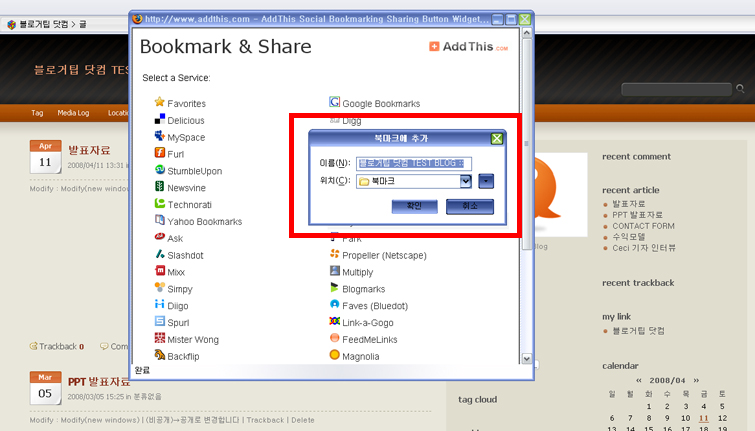Open the Tag menu on blog
The image size is (755, 431).
pyautogui.click(x=37, y=113)
